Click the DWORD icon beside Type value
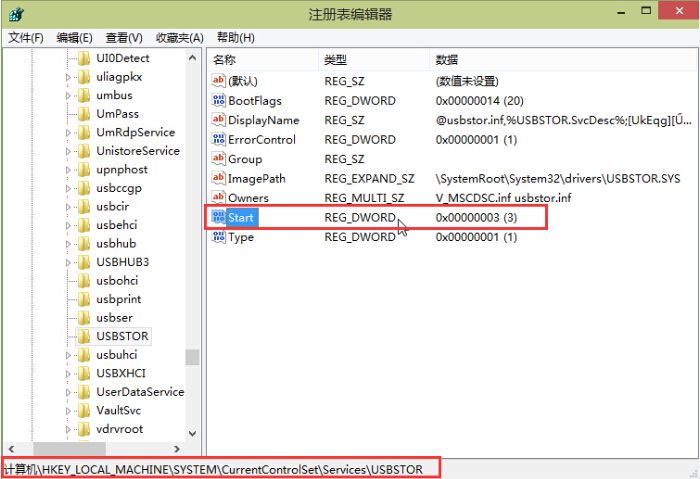The width and height of the screenshot is (700, 479). coord(219,237)
